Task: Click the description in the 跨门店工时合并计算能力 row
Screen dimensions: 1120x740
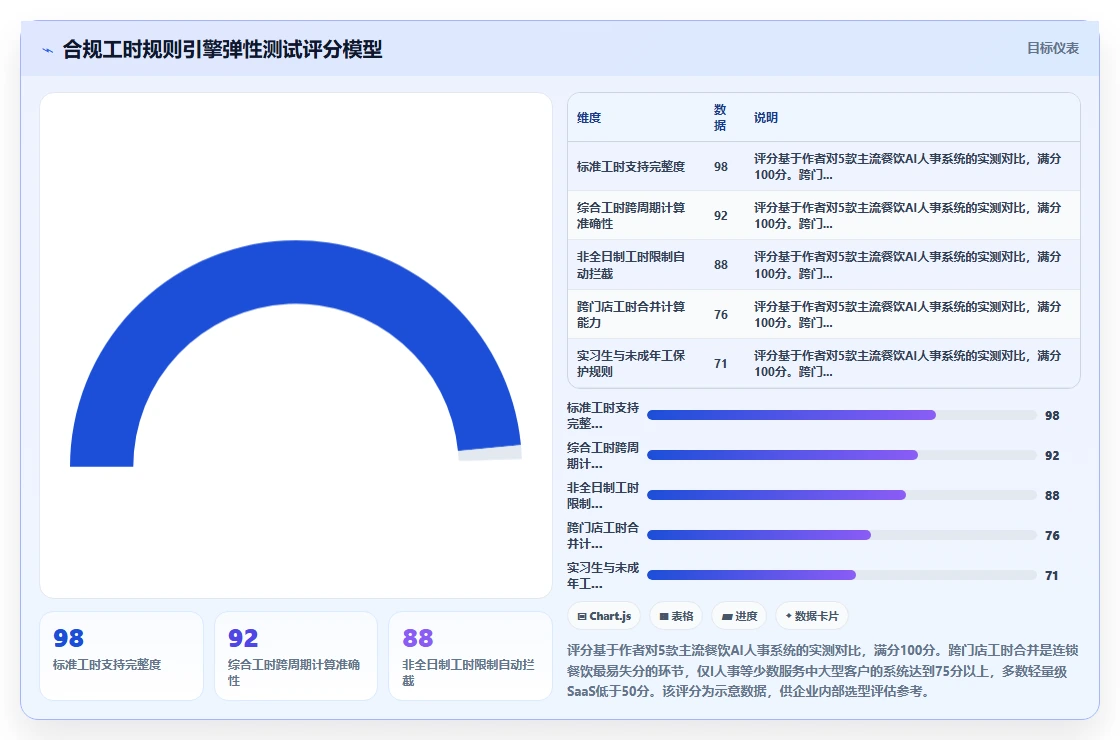Action: point(907,314)
